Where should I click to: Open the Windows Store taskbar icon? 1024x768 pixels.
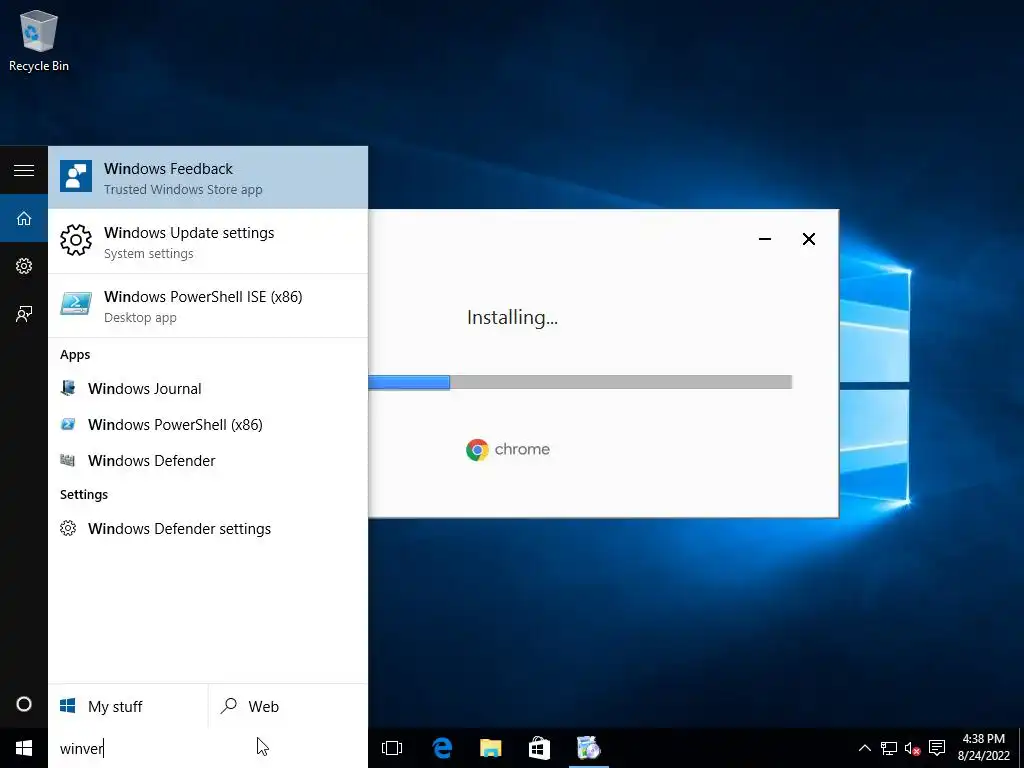tap(539, 748)
